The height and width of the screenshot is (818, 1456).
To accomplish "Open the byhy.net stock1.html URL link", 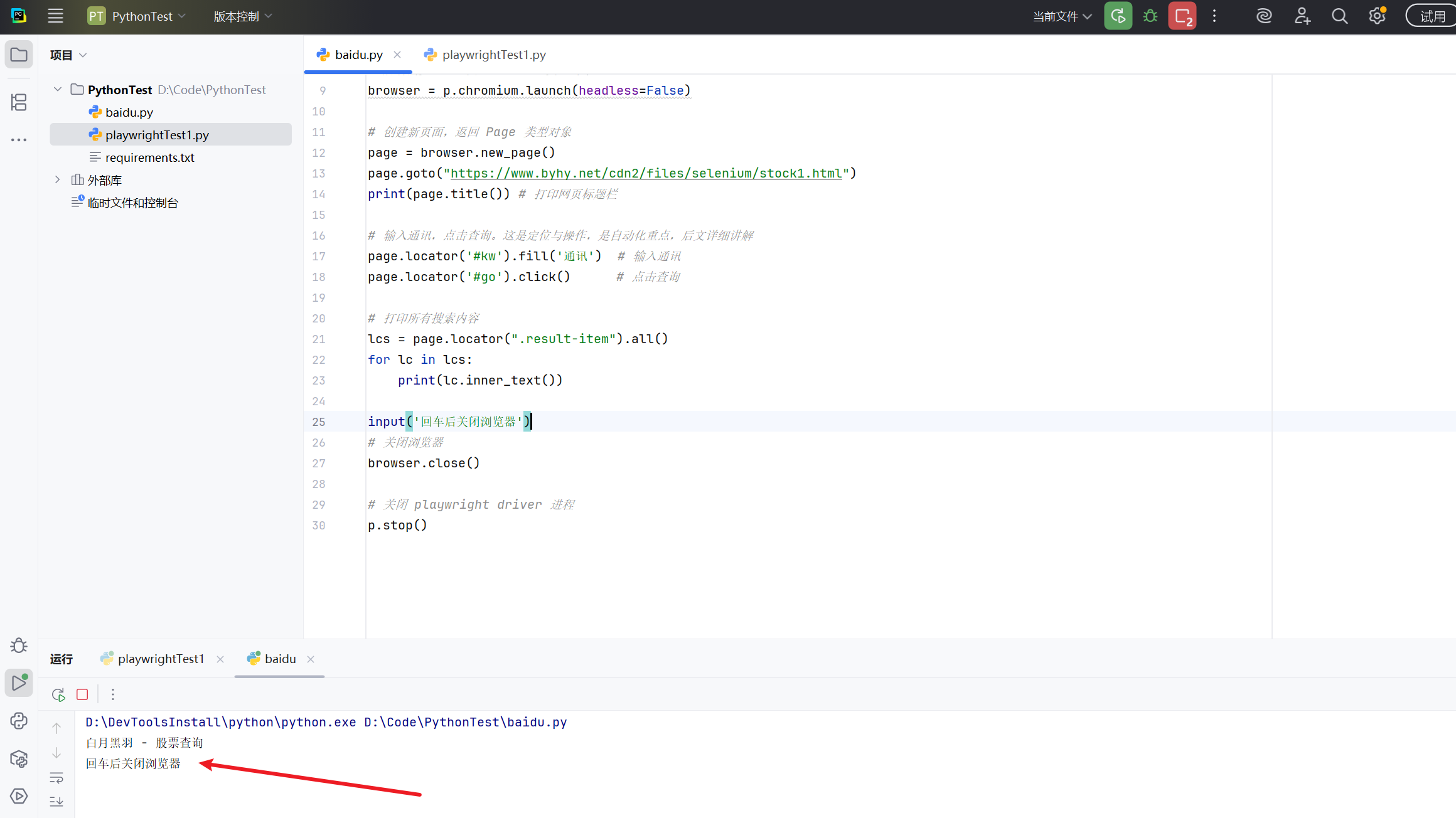I will click(x=646, y=173).
